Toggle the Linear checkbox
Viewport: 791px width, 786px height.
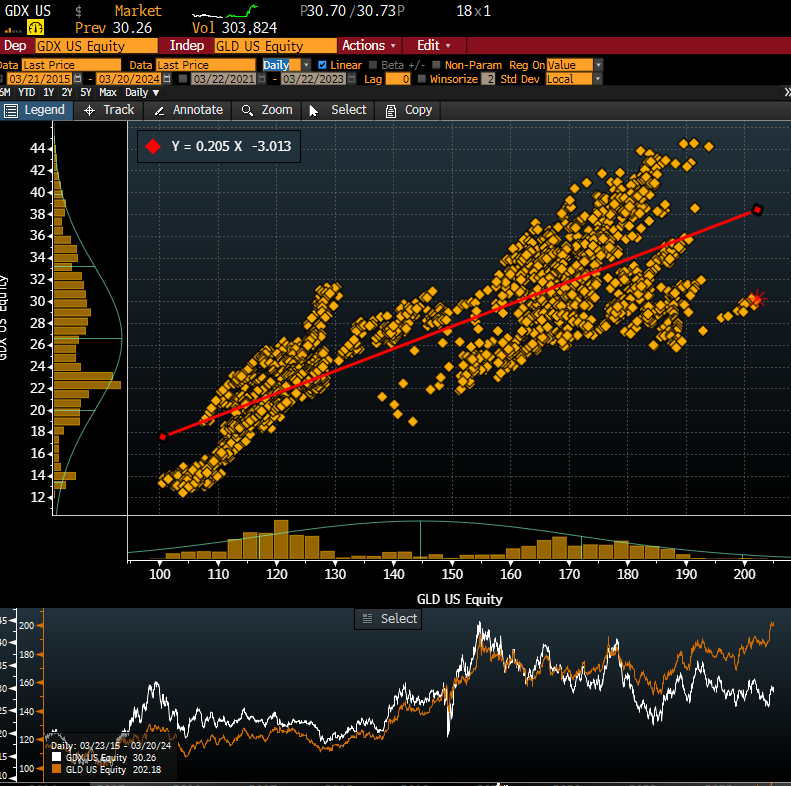click(322, 65)
